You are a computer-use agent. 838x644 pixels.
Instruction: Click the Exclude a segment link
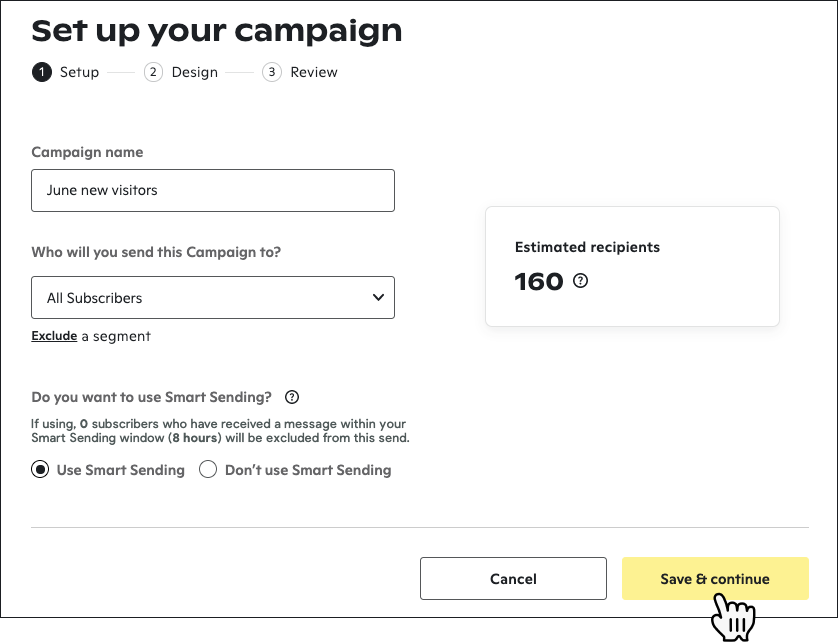click(x=54, y=336)
